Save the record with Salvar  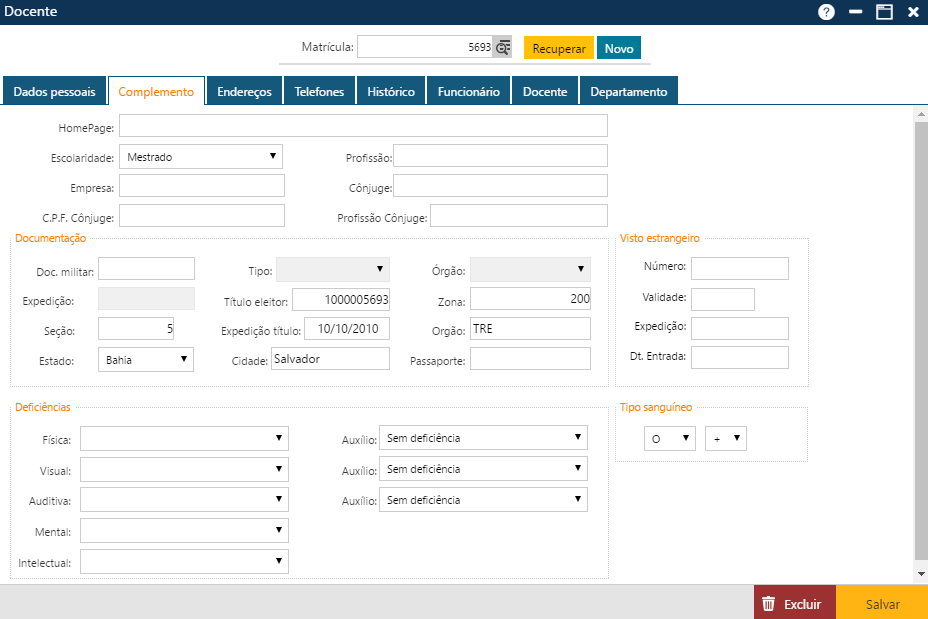click(x=883, y=602)
